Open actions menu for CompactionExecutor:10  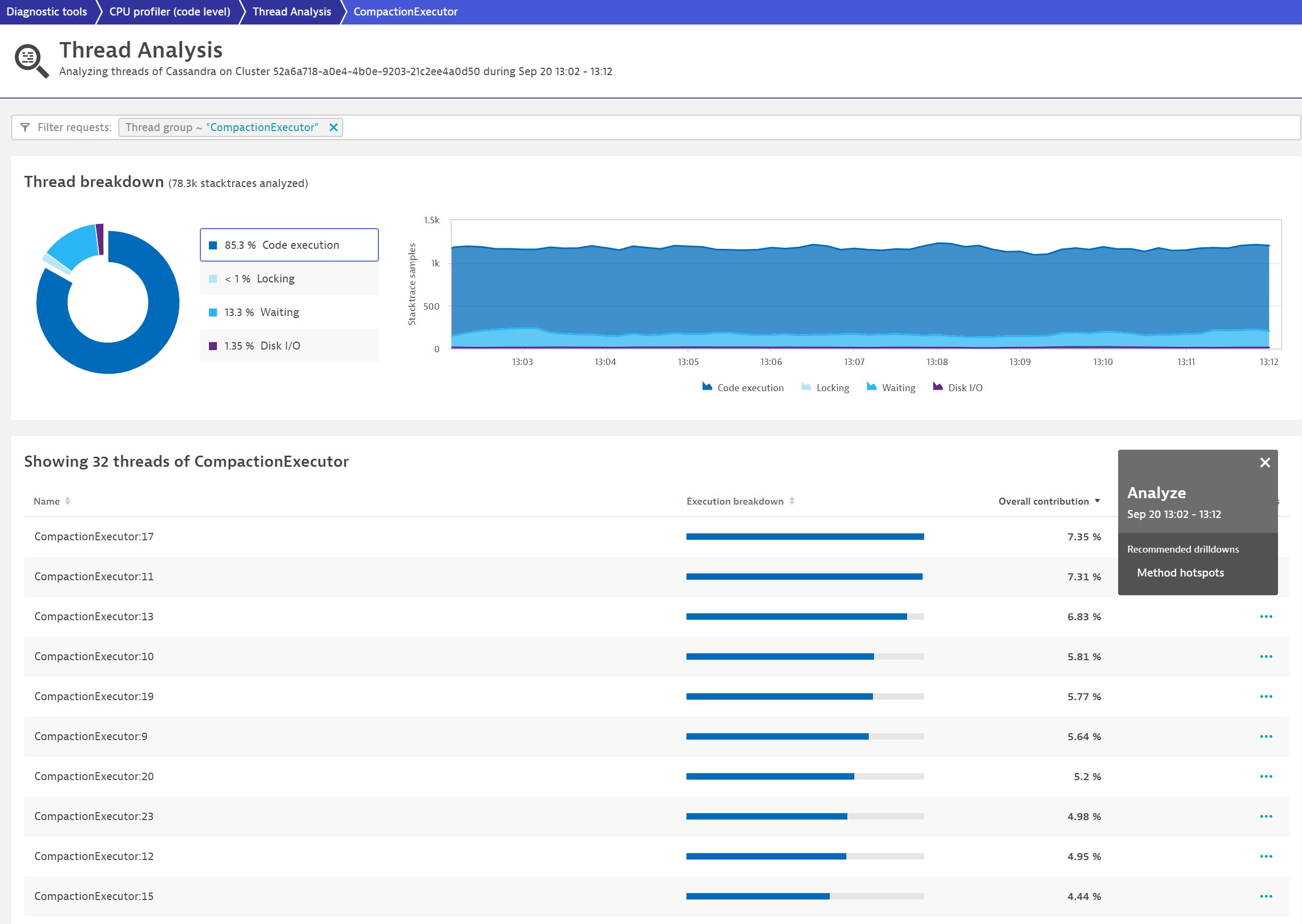1266,656
